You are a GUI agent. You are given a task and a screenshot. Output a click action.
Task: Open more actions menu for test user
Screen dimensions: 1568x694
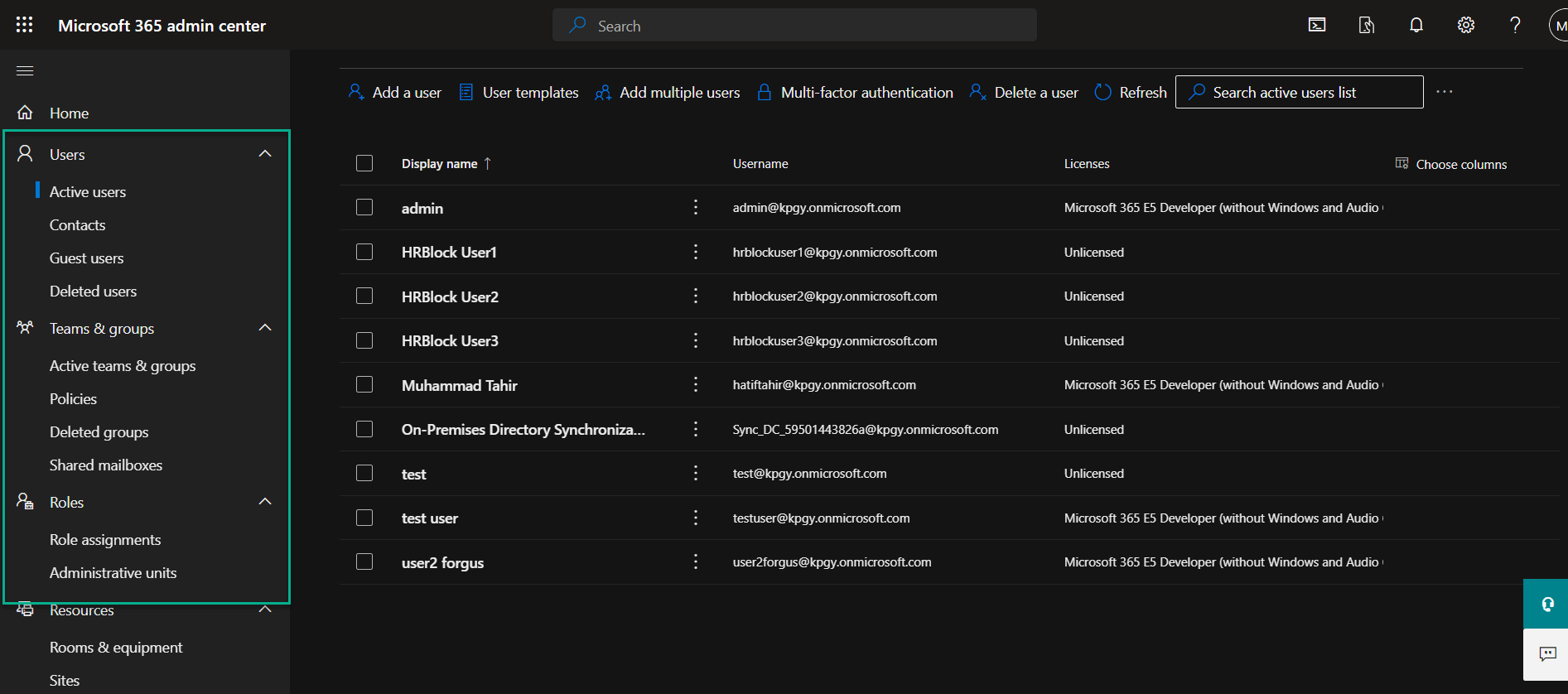click(x=696, y=518)
